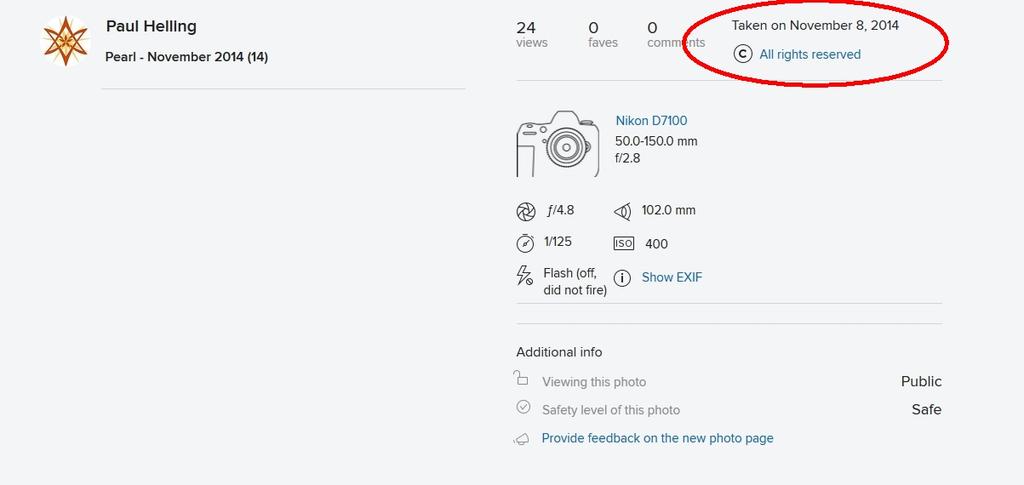Click the ISO icon beside 400
This screenshot has width=1024, height=485.
click(623, 244)
